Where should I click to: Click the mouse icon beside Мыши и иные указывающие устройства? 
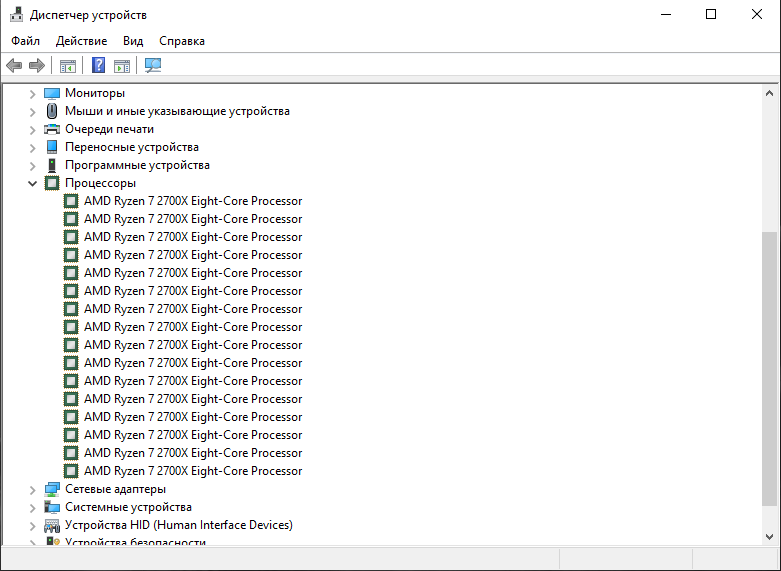(x=52, y=111)
